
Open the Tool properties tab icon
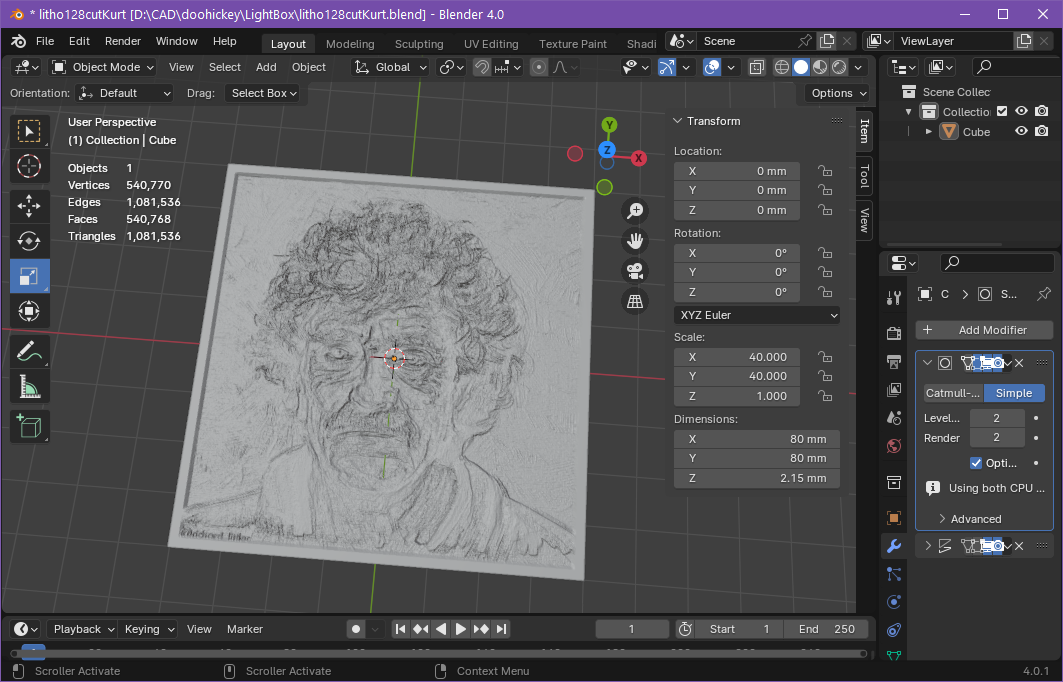pyautogui.click(x=894, y=298)
